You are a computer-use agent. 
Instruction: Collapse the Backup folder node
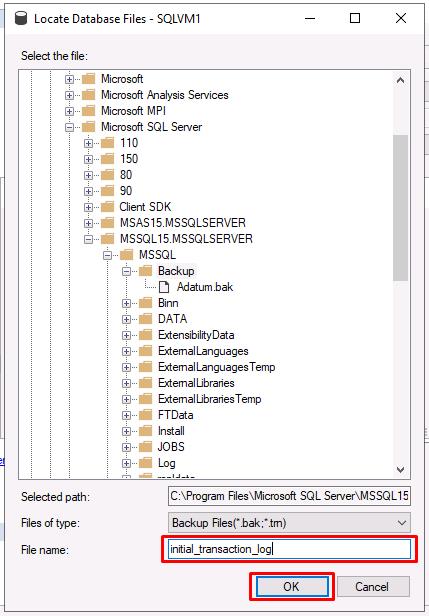pyautogui.click(x=126, y=271)
